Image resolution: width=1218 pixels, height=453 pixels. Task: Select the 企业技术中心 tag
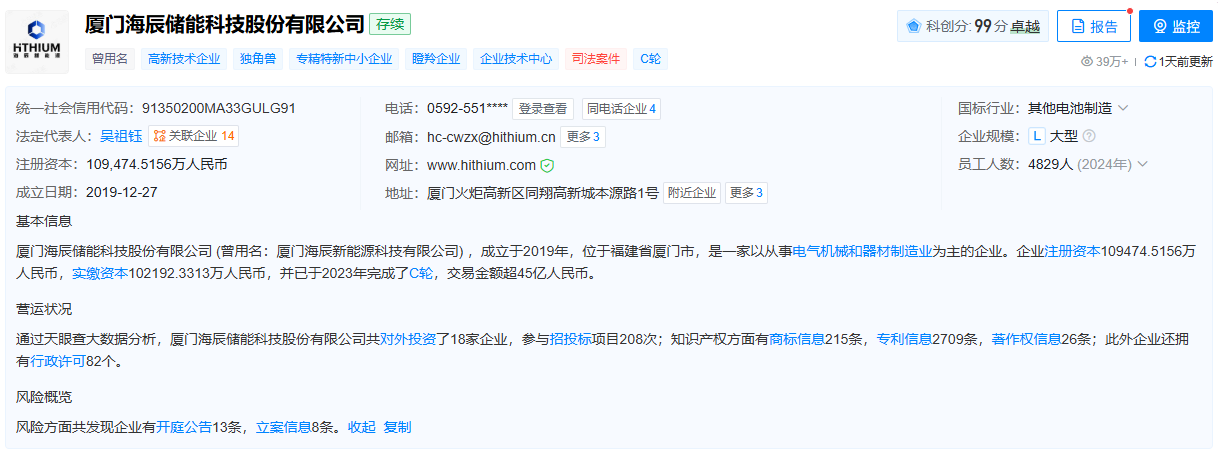(x=516, y=59)
